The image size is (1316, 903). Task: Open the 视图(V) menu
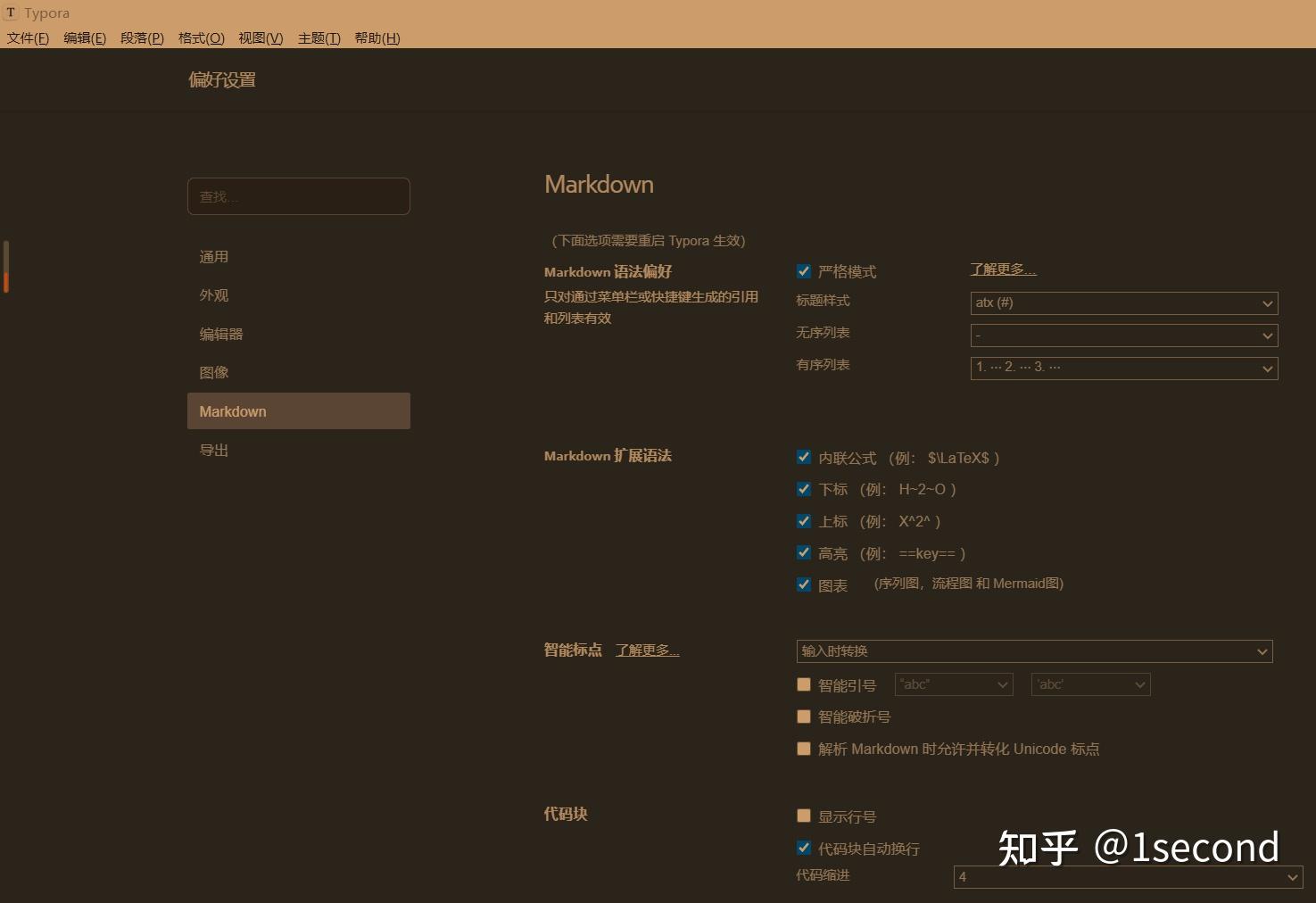pyautogui.click(x=260, y=38)
